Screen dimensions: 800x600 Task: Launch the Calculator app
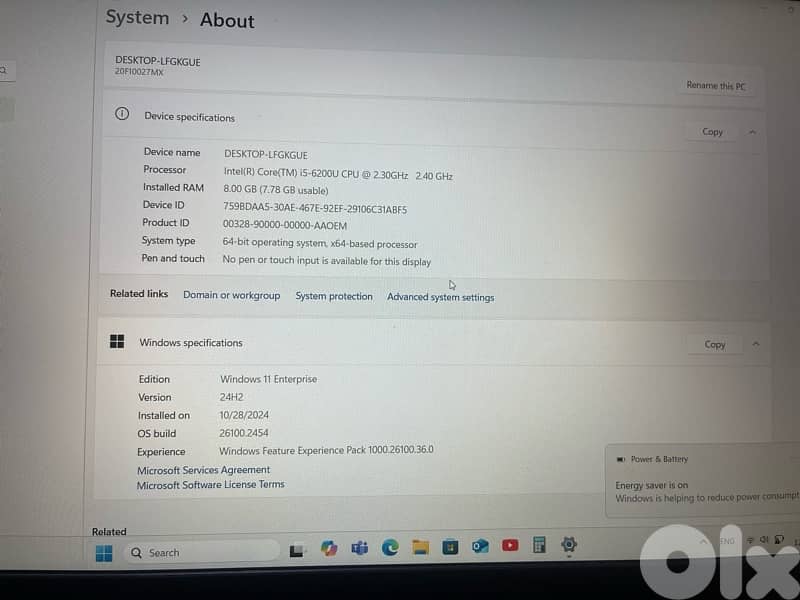click(538, 547)
